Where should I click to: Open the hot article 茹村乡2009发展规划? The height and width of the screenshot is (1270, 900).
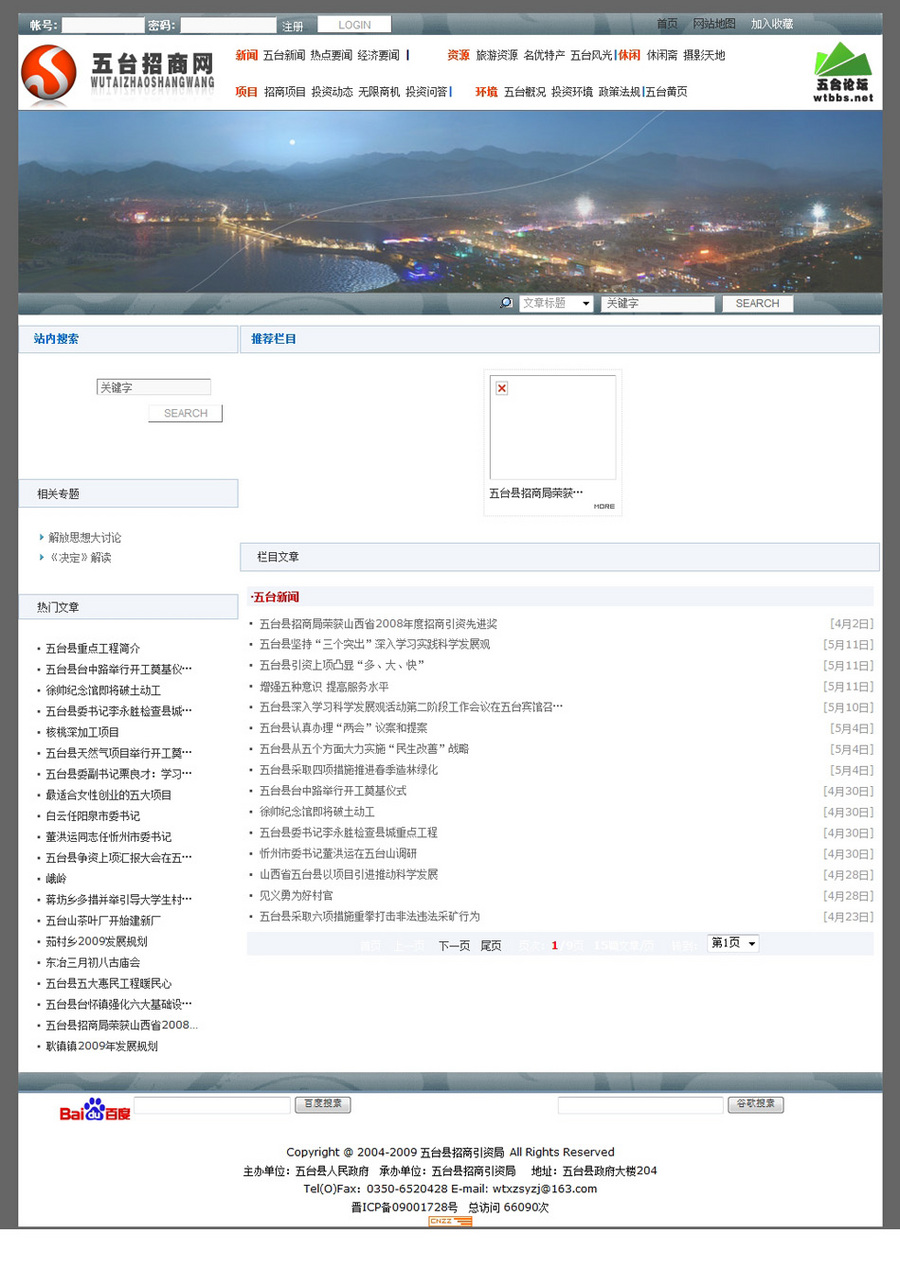(x=96, y=942)
